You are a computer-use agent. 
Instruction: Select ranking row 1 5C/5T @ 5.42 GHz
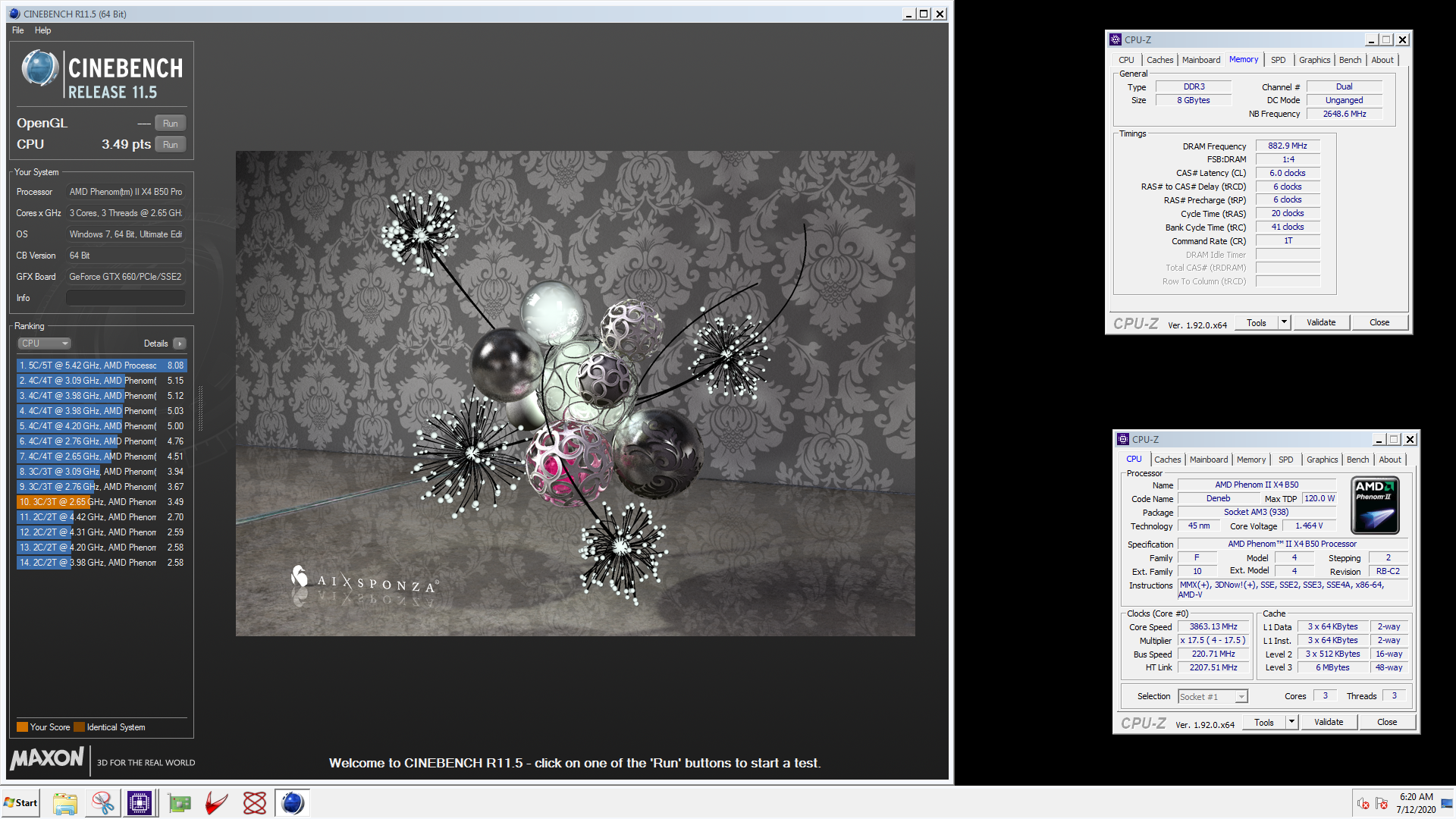(x=102, y=366)
